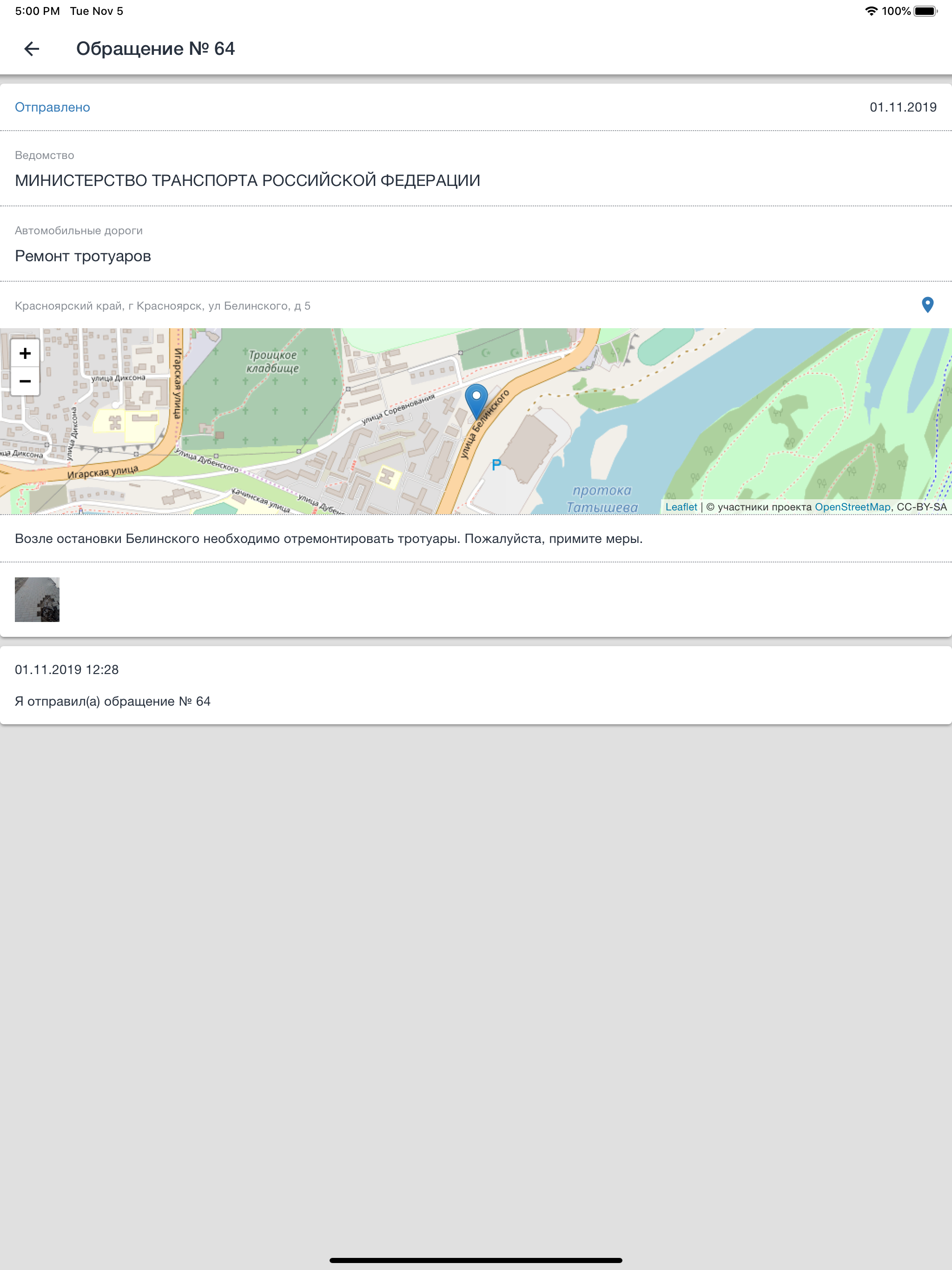Tap the message Я отправил(а) обращение № 64
952x1270 pixels.
coord(112,701)
